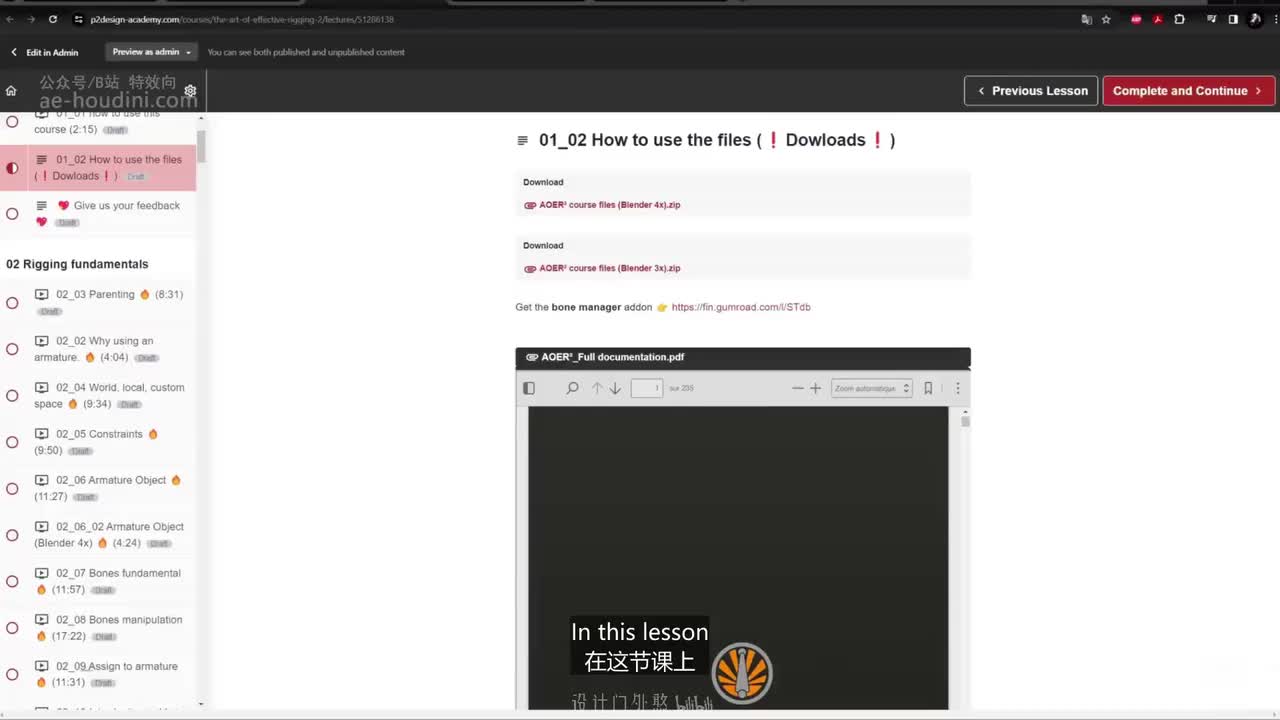
Task: Mark 02_06 Armature Object completion circle
Action: point(12,489)
